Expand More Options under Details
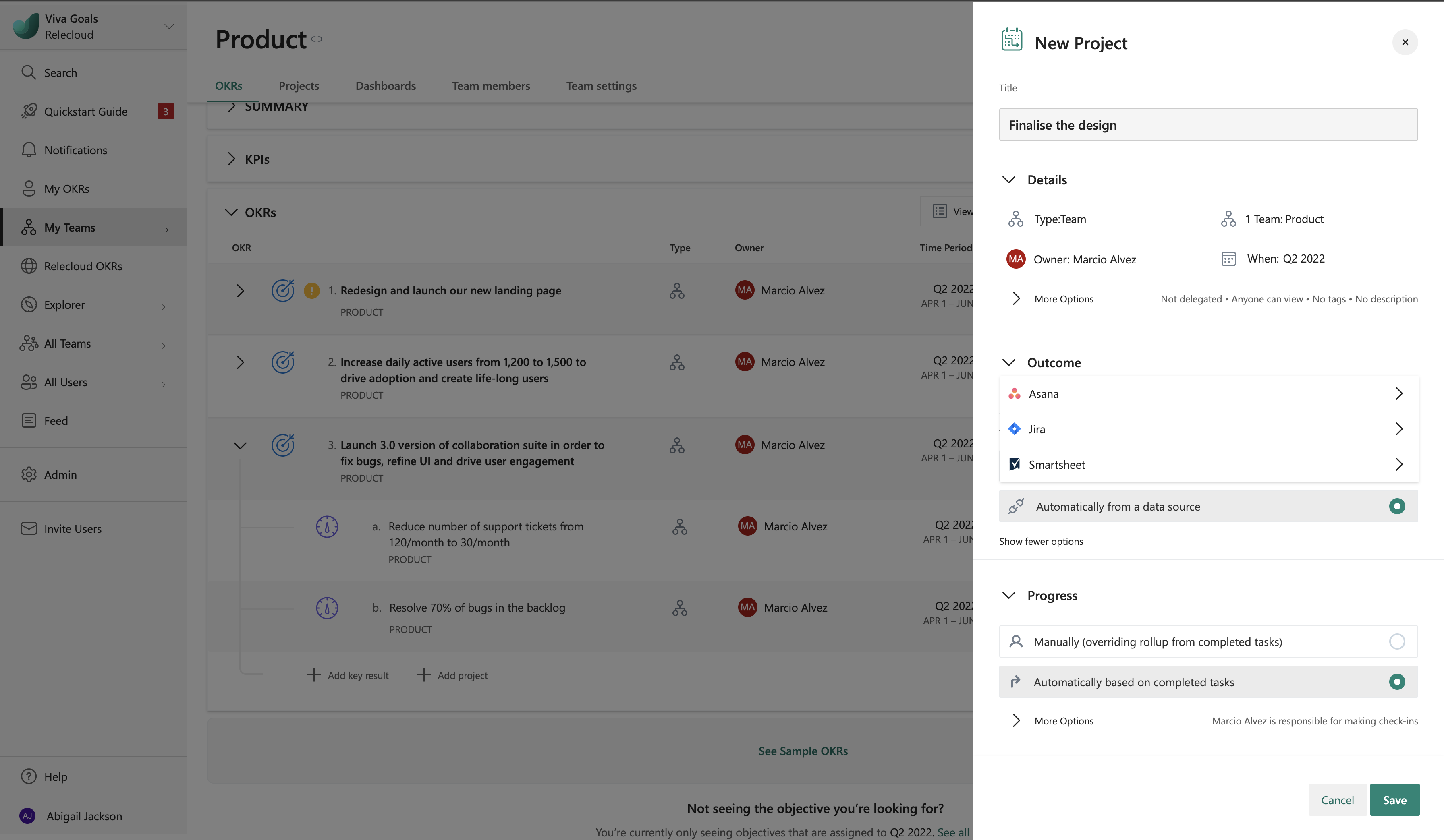Viewport: 1444px width, 840px height. [x=1063, y=299]
